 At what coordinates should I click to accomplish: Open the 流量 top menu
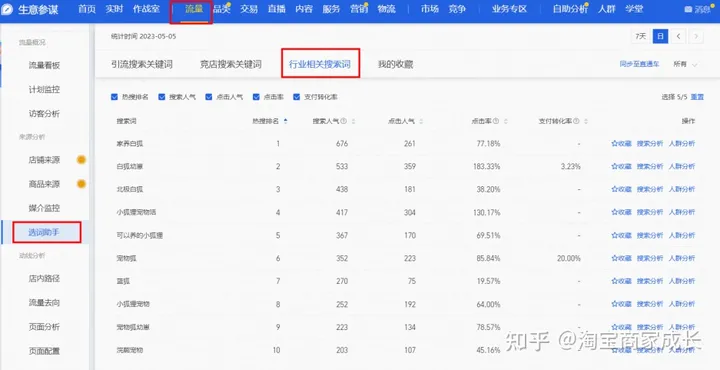[194, 9]
